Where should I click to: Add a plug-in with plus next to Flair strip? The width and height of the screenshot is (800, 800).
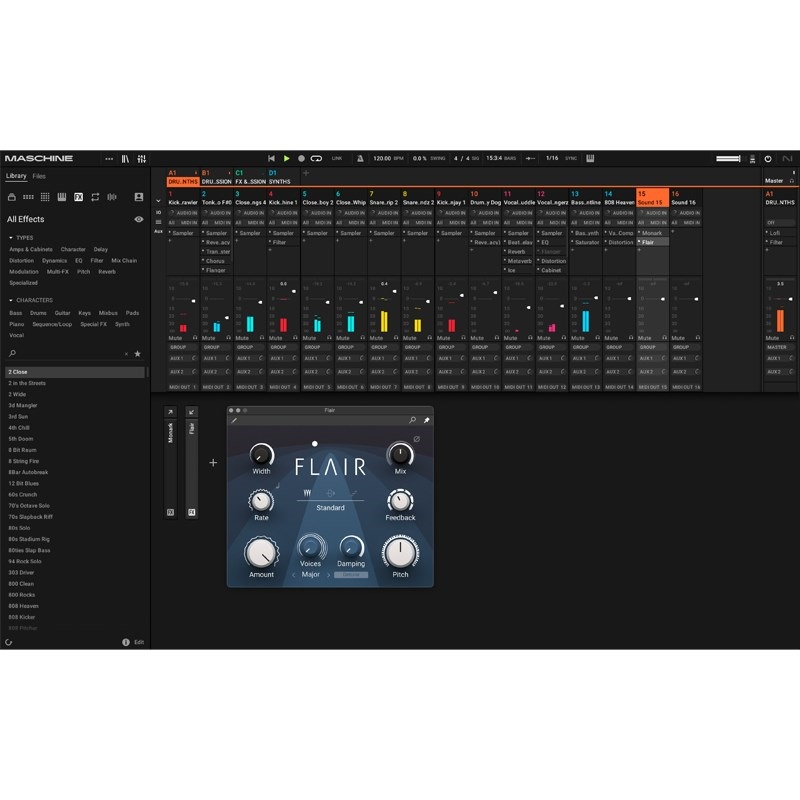[213, 463]
